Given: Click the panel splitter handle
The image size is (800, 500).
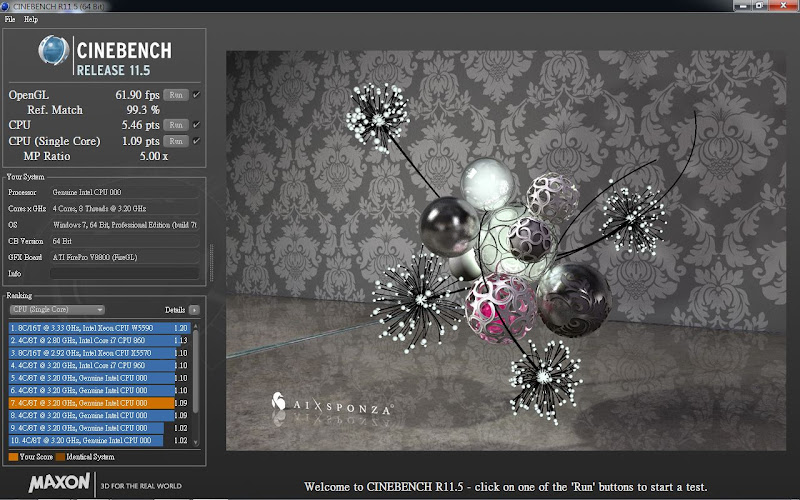Looking at the screenshot, I should click(x=212, y=262).
